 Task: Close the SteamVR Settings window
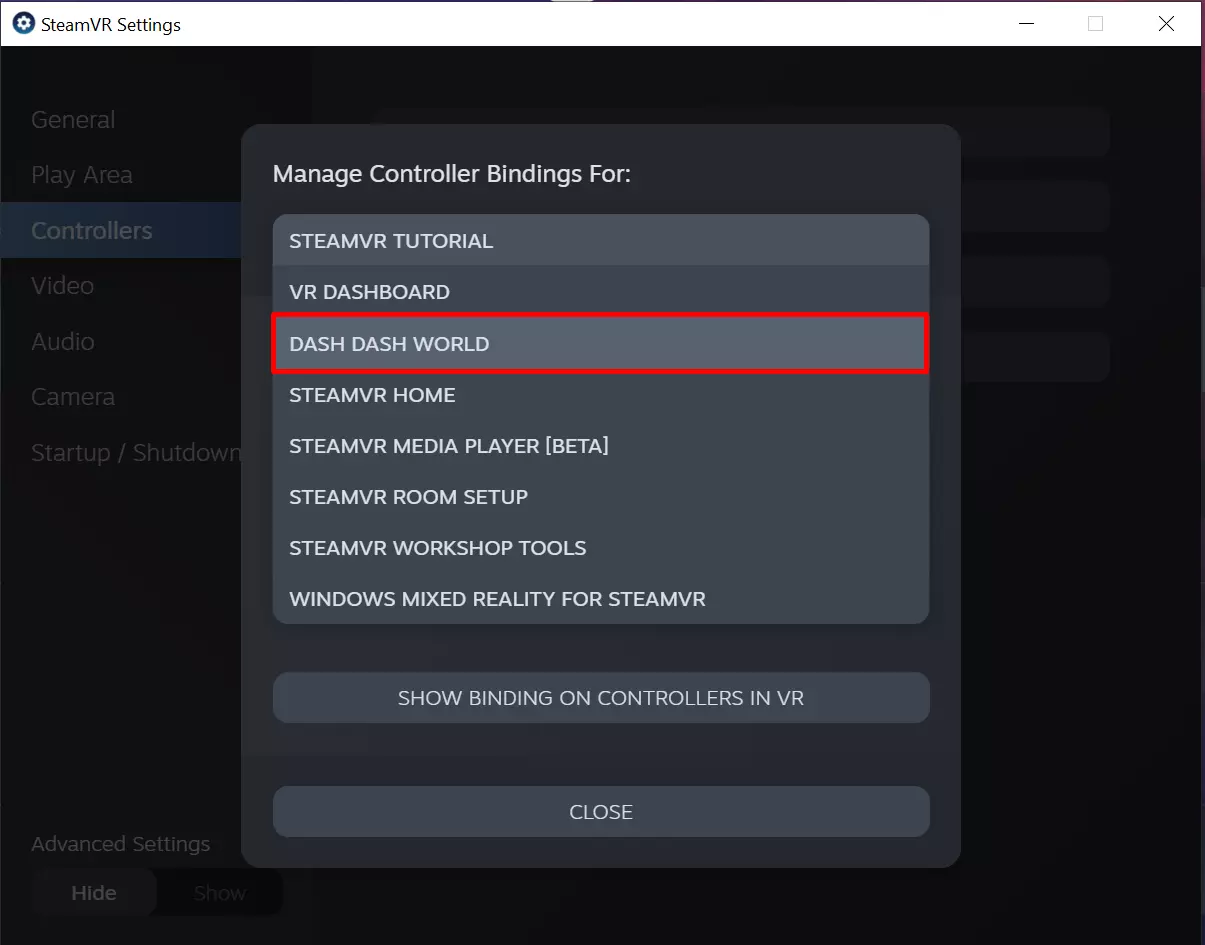coord(1166,23)
